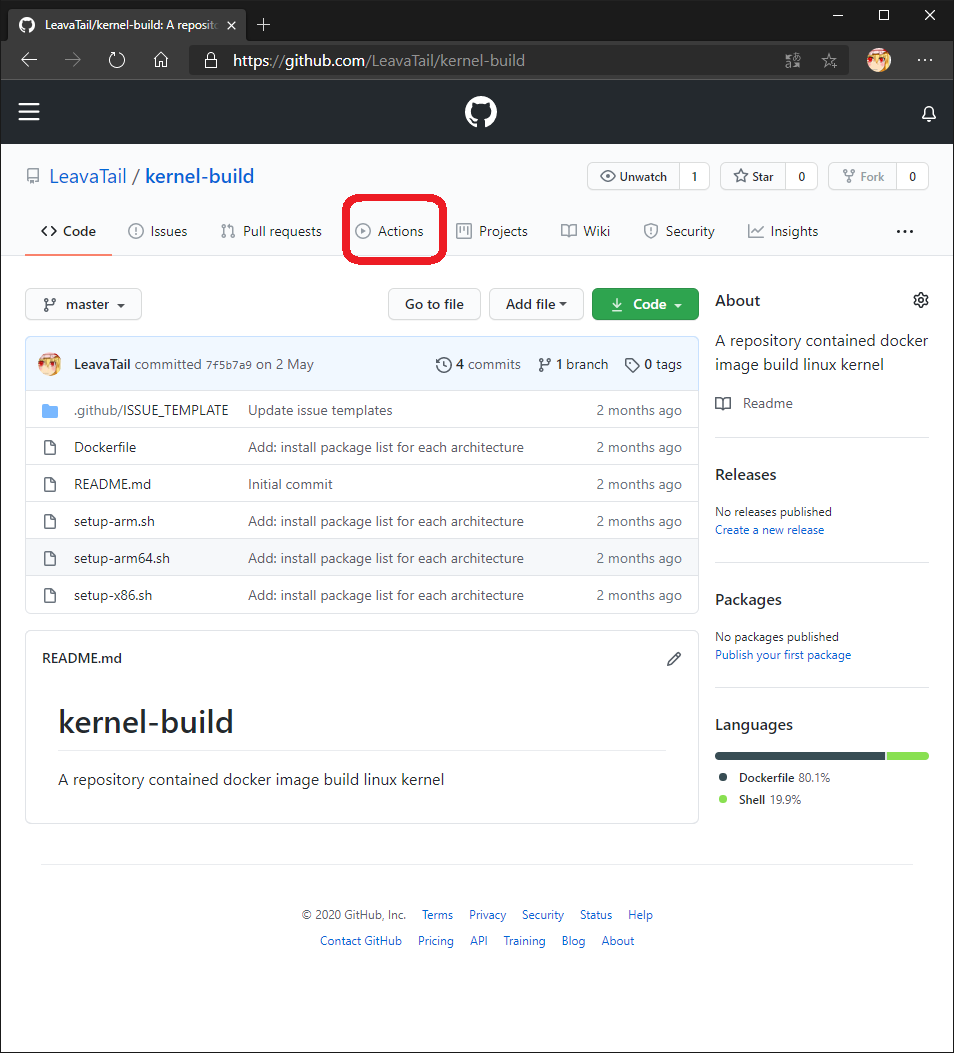Go to GitHub home via Octocat logo
Image resolution: width=954 pixels, height=1053 pixels.
481,111
